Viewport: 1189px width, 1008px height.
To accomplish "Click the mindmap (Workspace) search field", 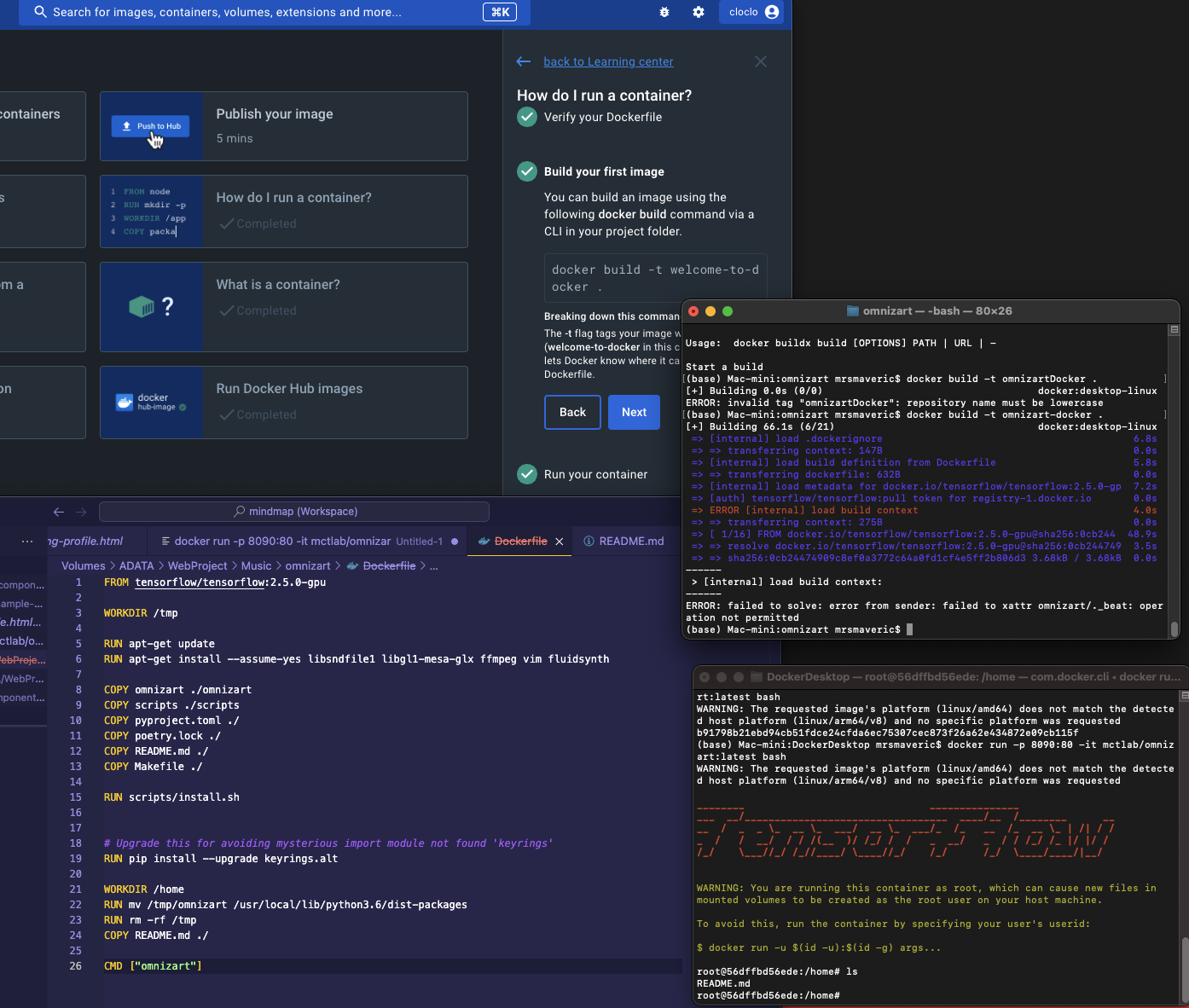I will (294, 512).
